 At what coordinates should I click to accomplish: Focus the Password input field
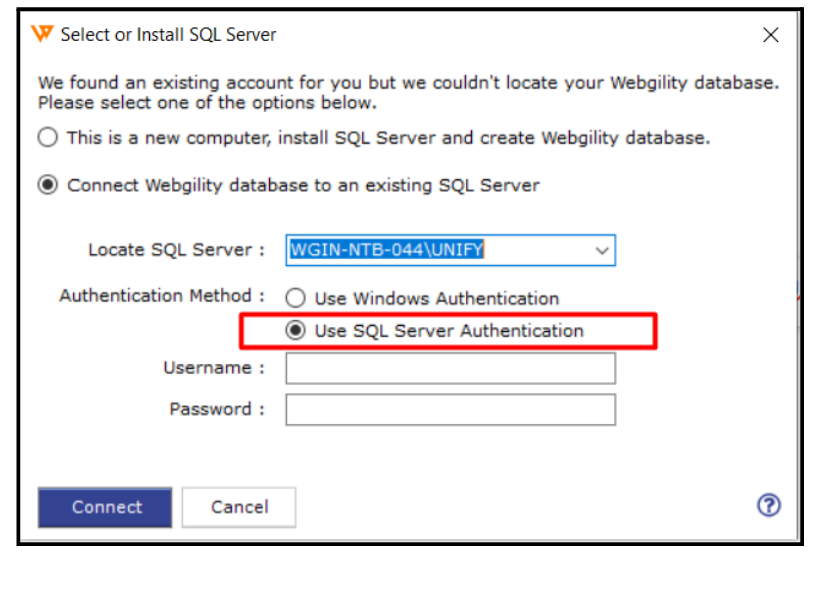coord(450,409)
